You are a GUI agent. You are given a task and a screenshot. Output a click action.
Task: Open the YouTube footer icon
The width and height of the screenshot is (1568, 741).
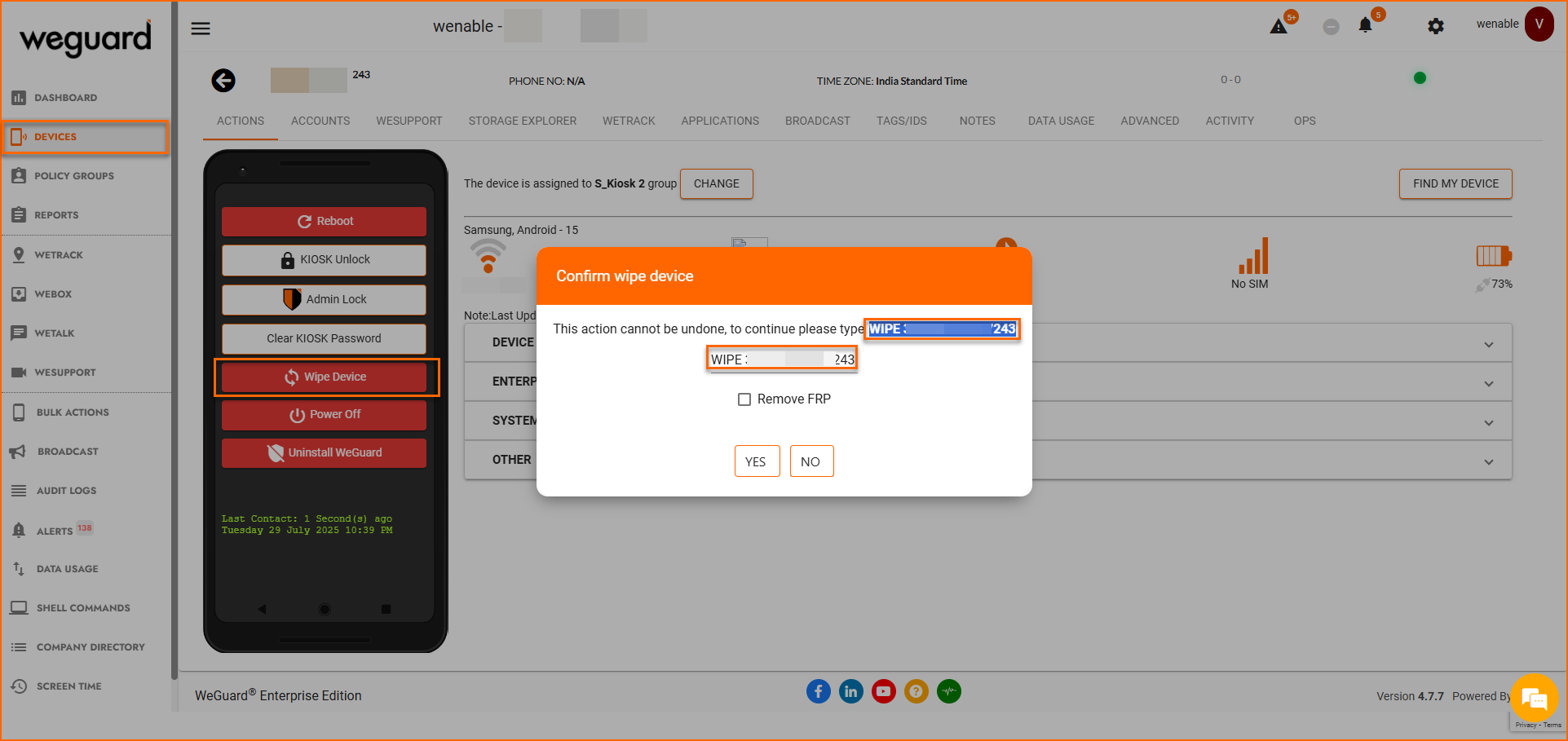click(884, 691)
